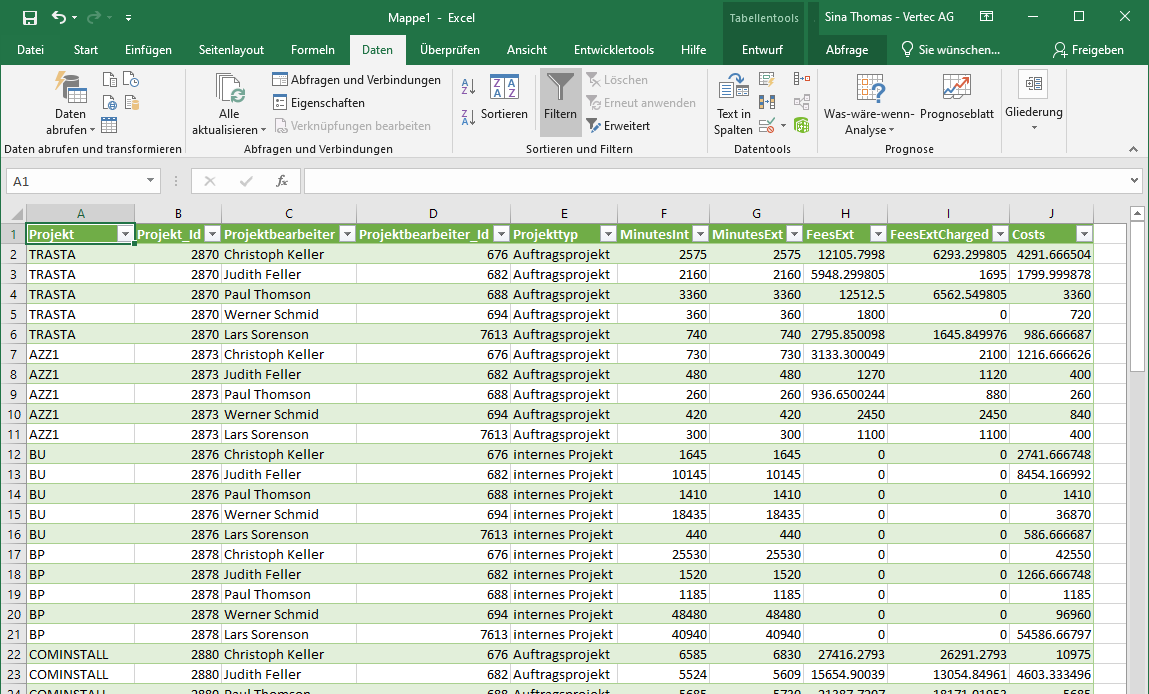
Task: Click the Eigenschaften button
Action: (318, 103)
